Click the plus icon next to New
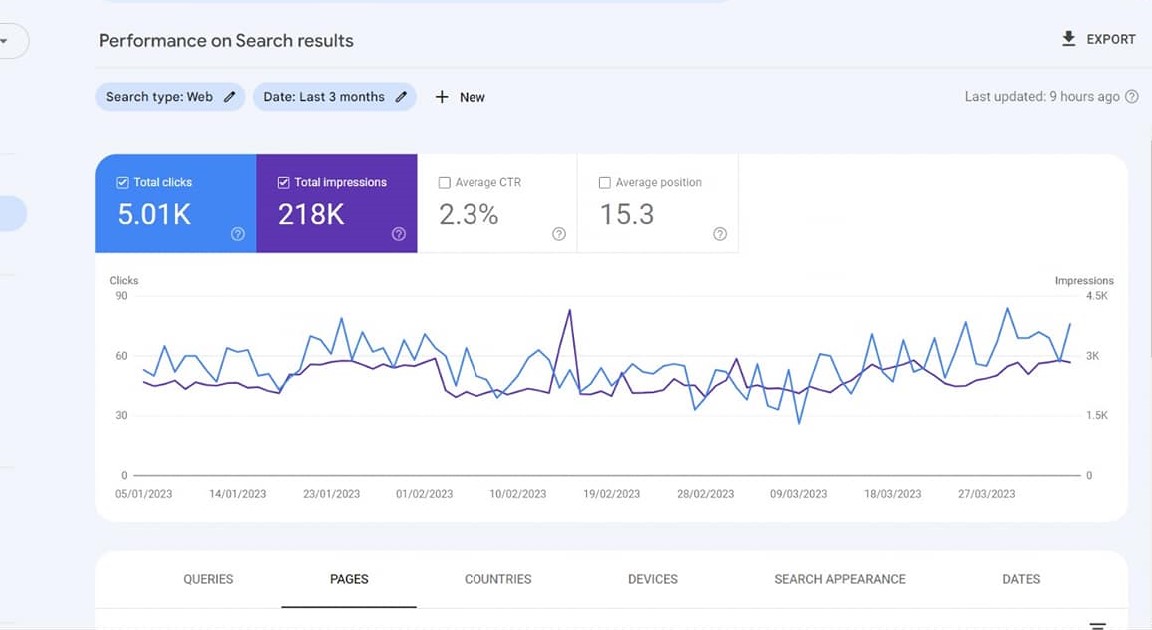This screenshot has width=1152, height=630. click(443, 96)
